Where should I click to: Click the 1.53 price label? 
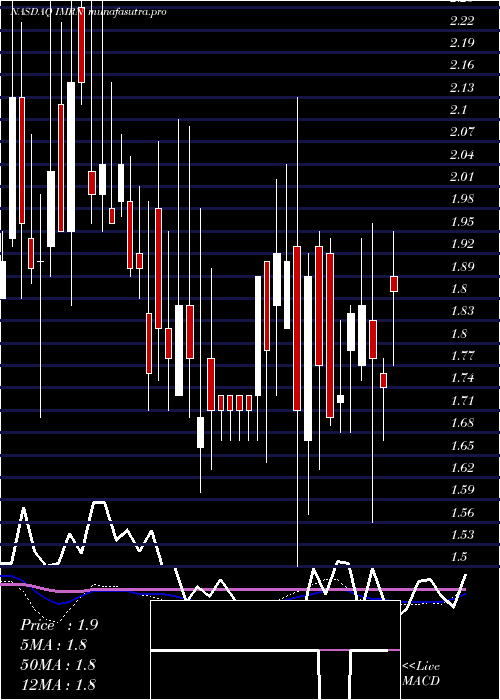[462, 535]
